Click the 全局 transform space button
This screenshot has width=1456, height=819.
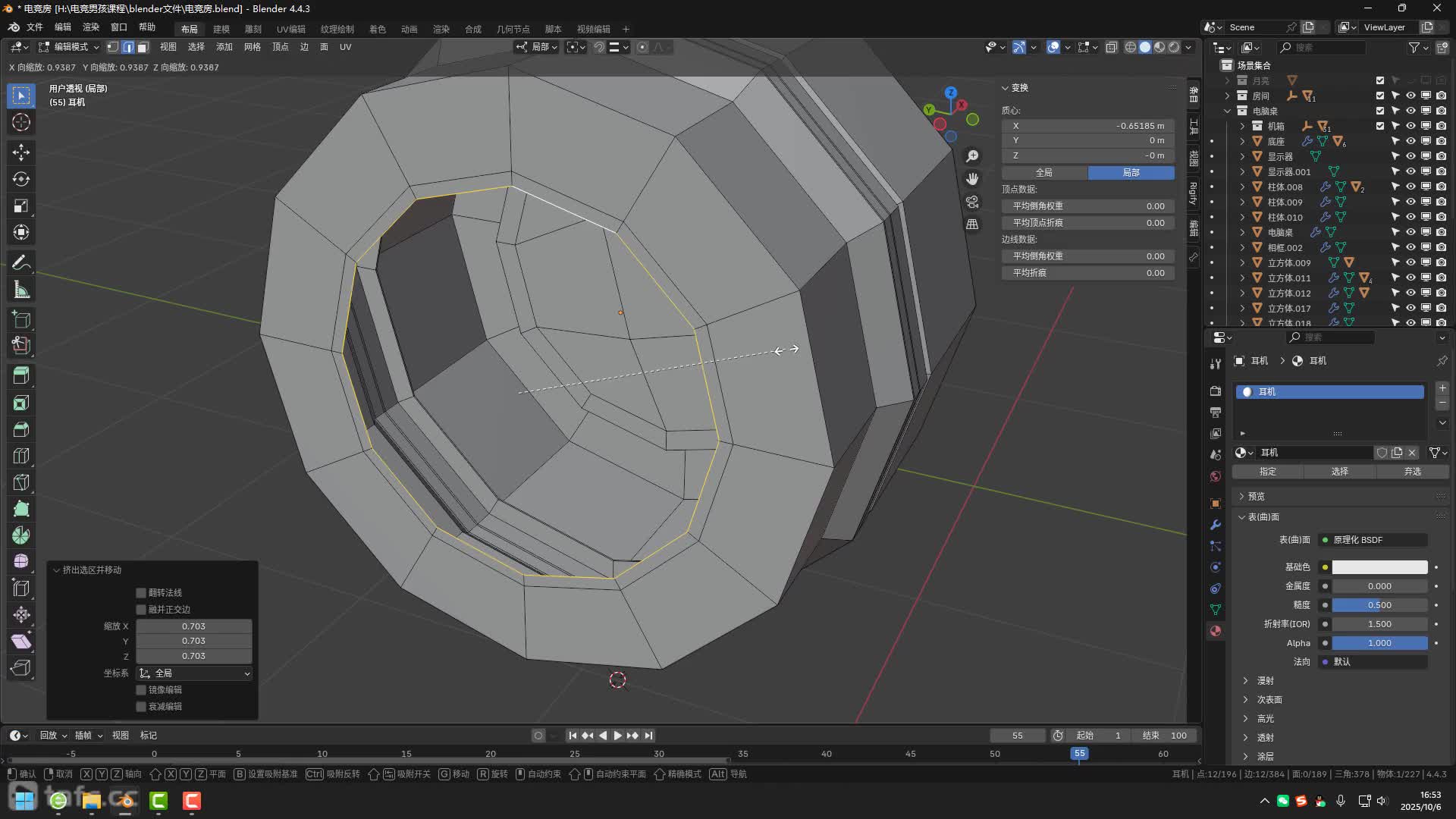1044,173
